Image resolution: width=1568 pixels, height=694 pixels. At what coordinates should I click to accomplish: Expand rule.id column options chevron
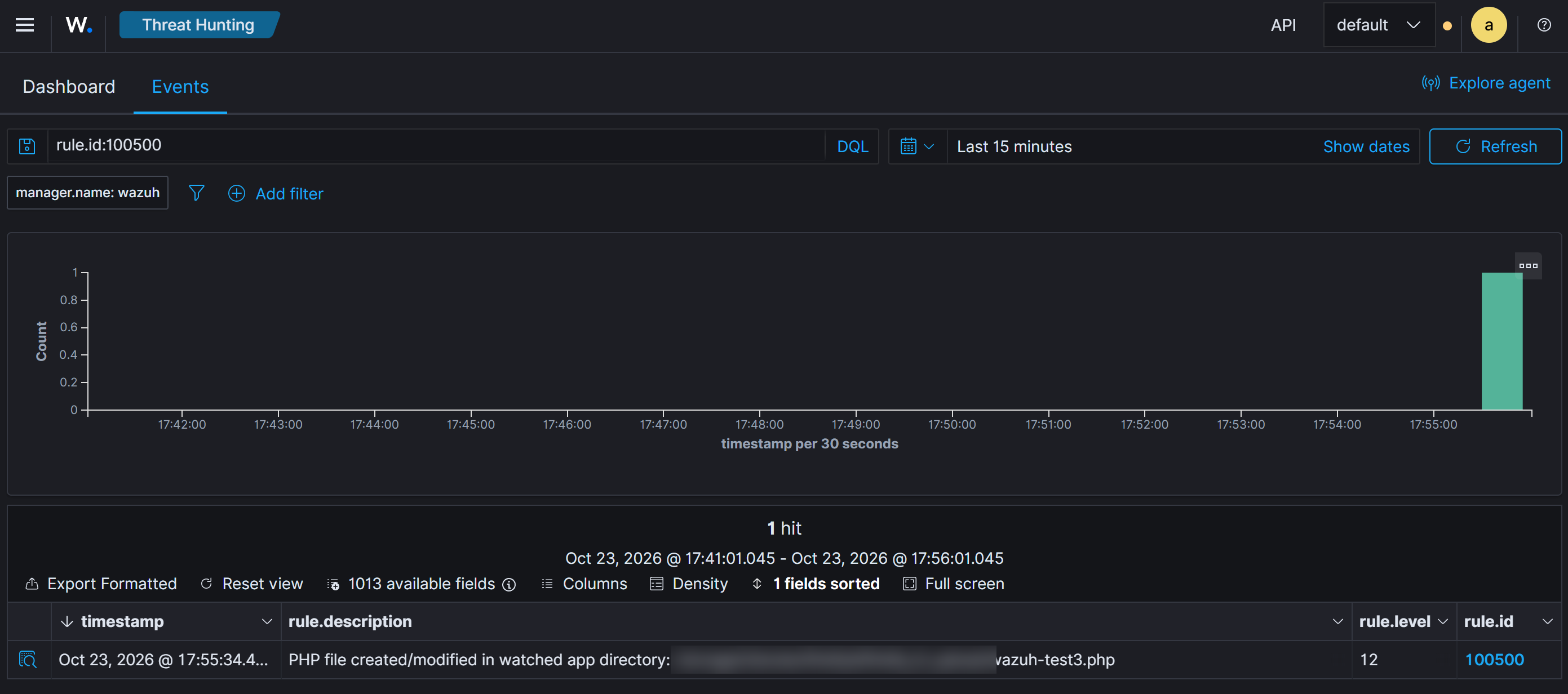tap(1547, 622)
